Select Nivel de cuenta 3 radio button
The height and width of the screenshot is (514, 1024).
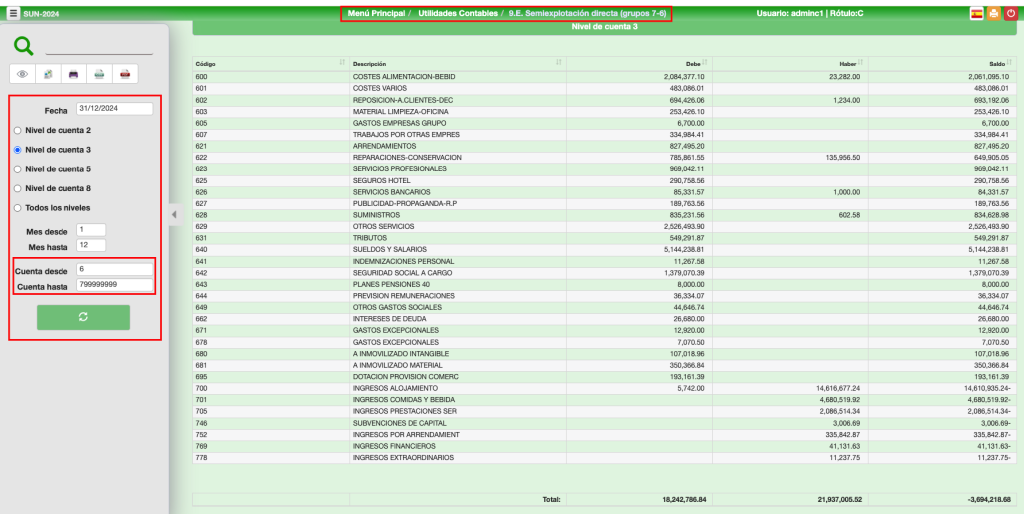point(18,150)
